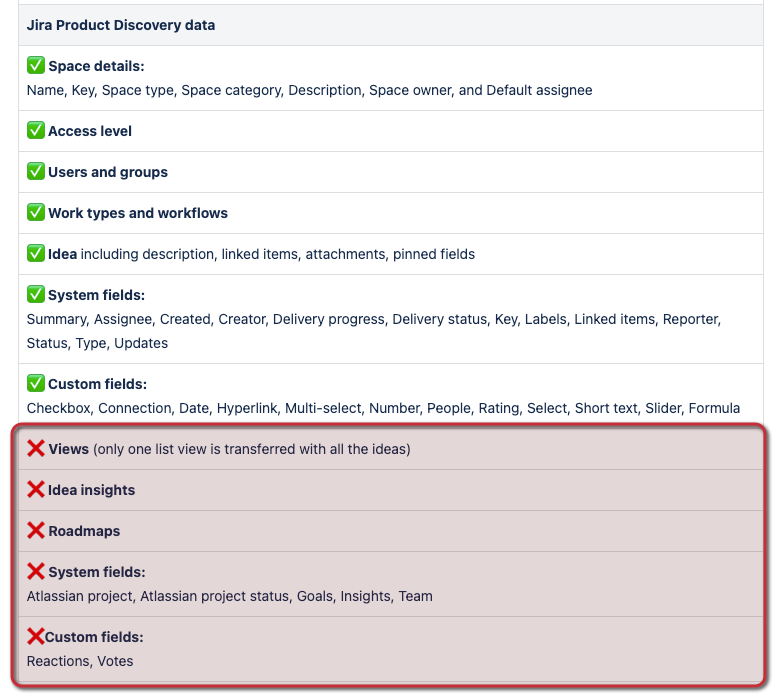Click the red cross beside unsupported Custom fields

[x=36, y=636]
